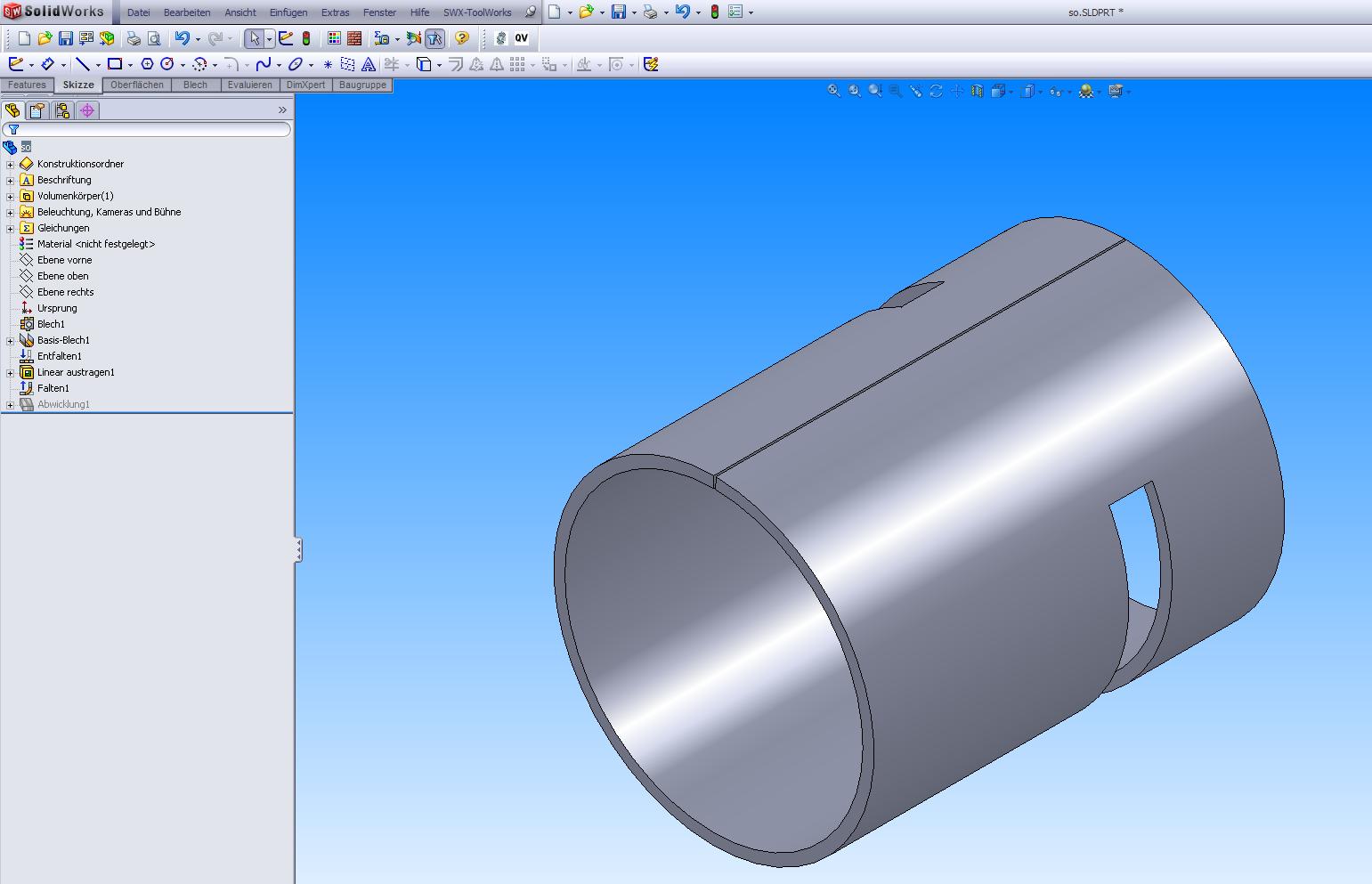Select the Rectangle sketch tool
Screen dimensions: 1372x884
pos(115,64)
